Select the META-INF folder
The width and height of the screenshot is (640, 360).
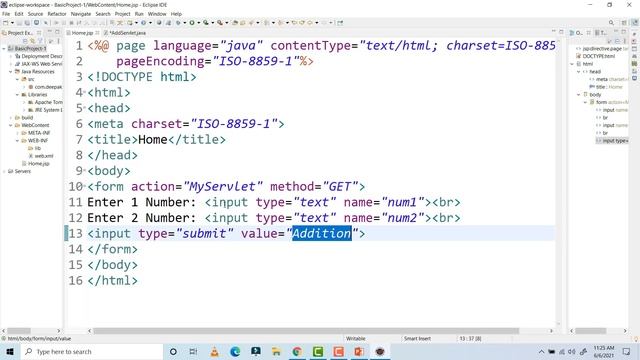[x=36, y=133]
